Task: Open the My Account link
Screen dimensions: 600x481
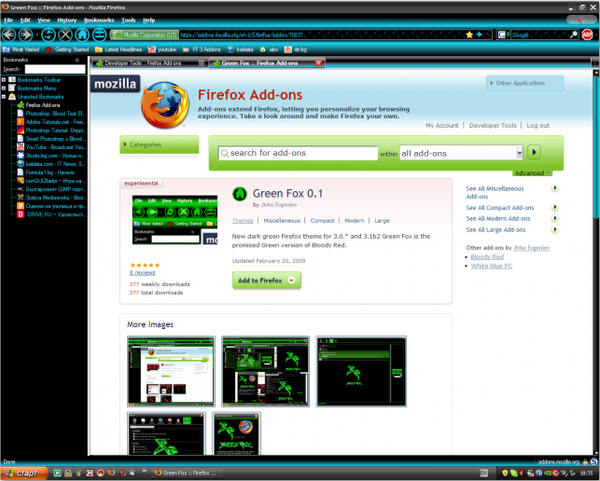Action: tap(442, 126)
